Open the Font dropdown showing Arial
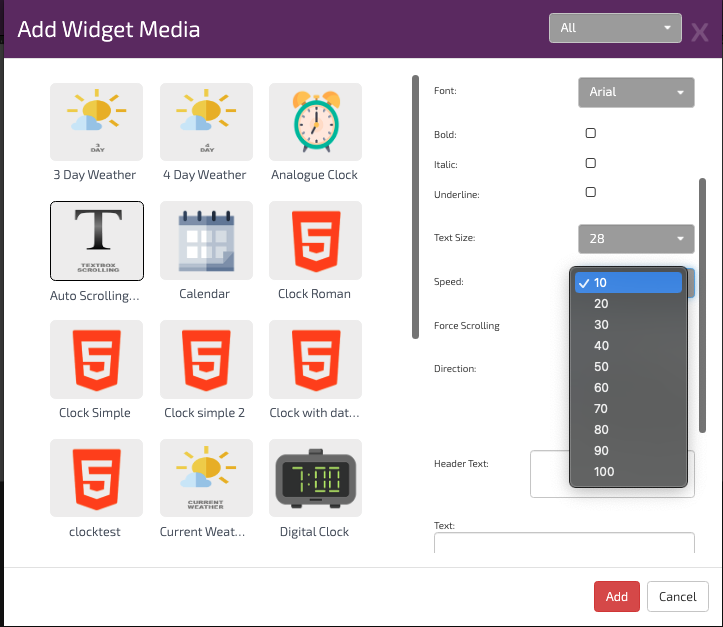The image size is (723, 627). pos(636,92)
